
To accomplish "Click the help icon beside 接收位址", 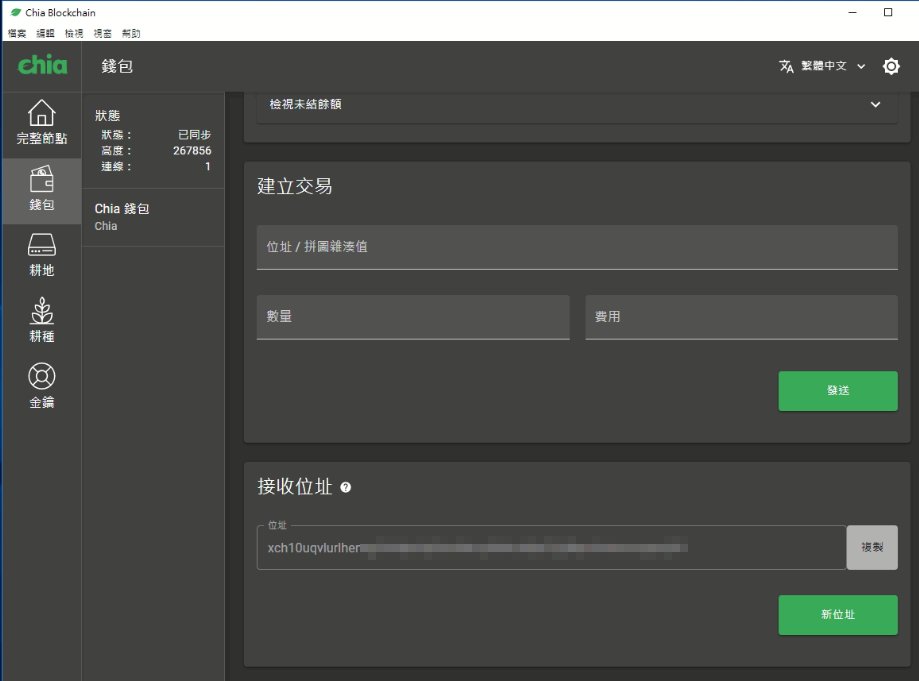I will pos(346,487).
